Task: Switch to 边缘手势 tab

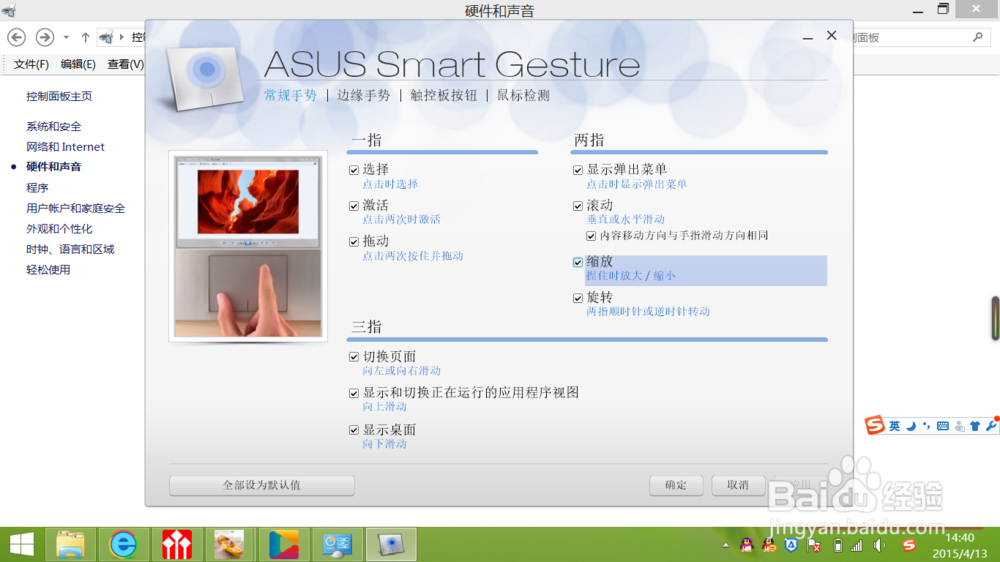Action: pyautogui.click(x=364, y=96)
